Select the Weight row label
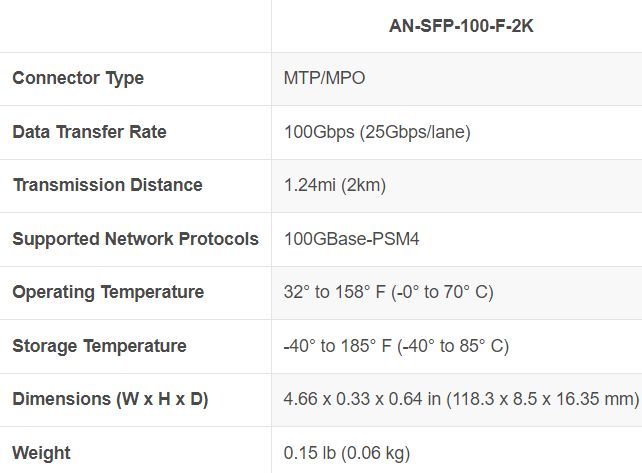The height and width of the screenshot is (473, 642). [x=39, y=453]
